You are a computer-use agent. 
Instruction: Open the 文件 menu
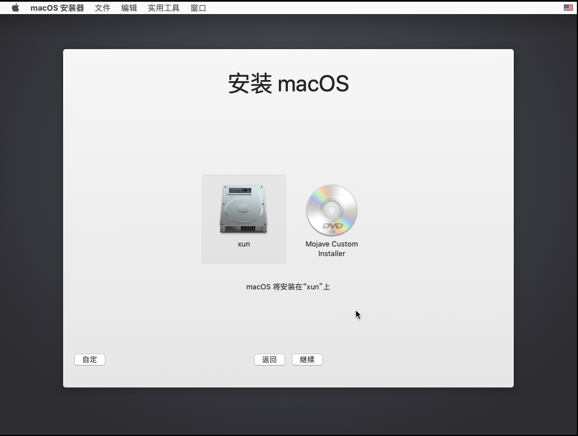coord(102,8)
